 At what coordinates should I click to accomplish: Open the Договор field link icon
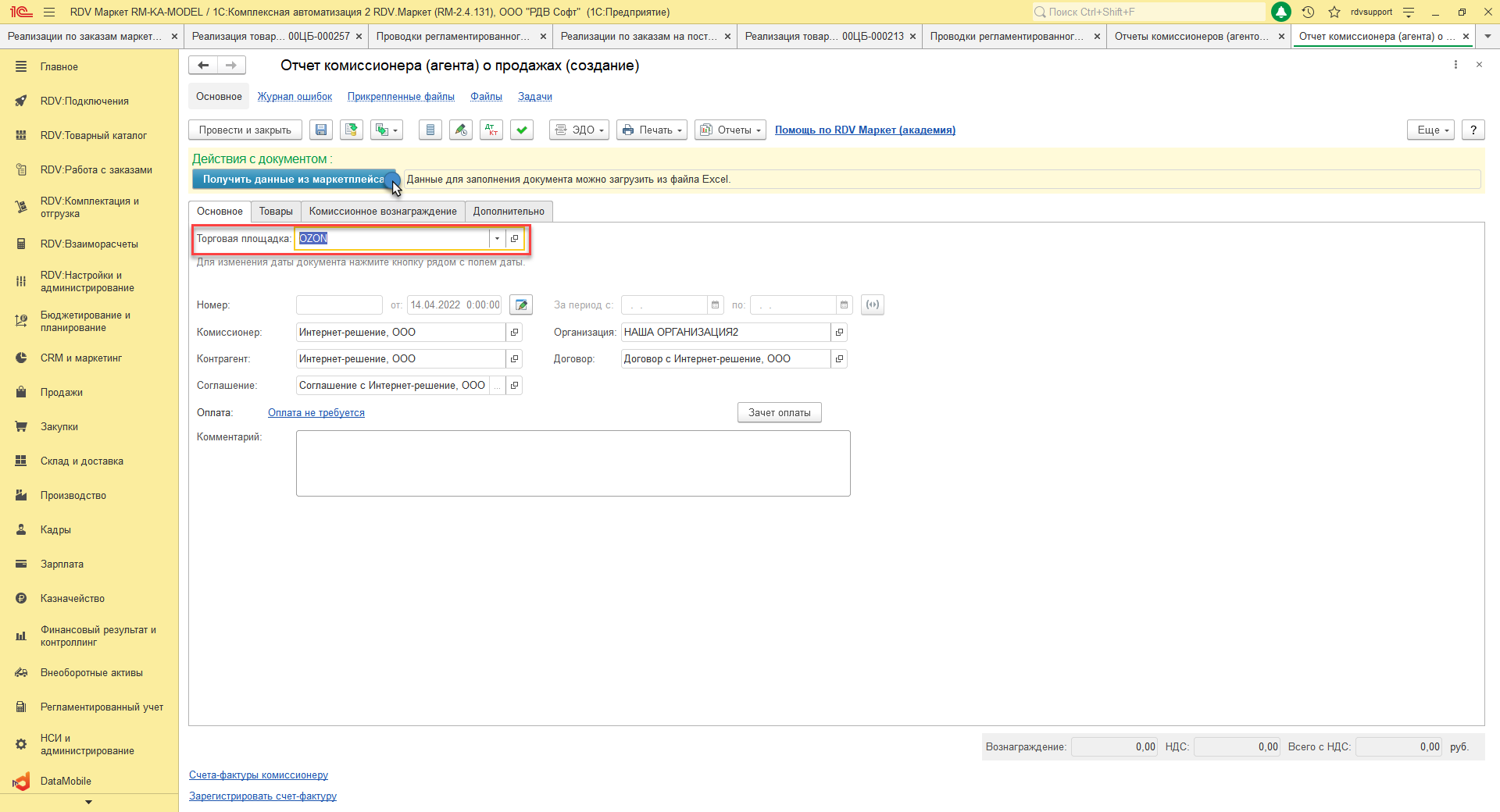(839, 359)
